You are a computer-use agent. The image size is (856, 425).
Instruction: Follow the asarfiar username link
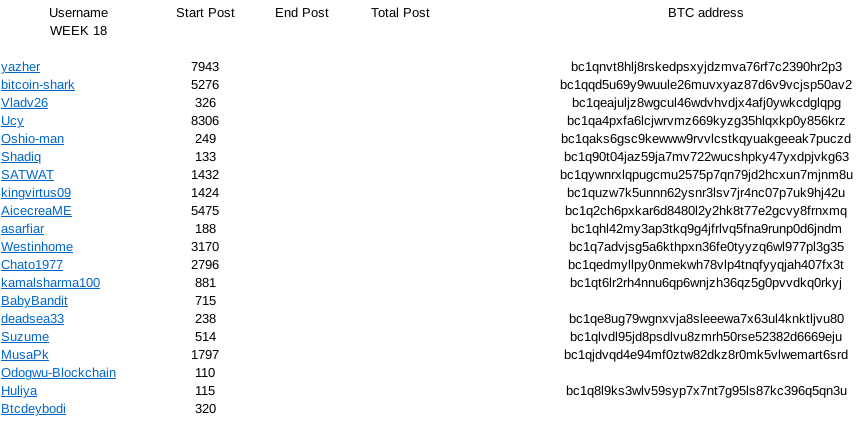click(22, 229)
